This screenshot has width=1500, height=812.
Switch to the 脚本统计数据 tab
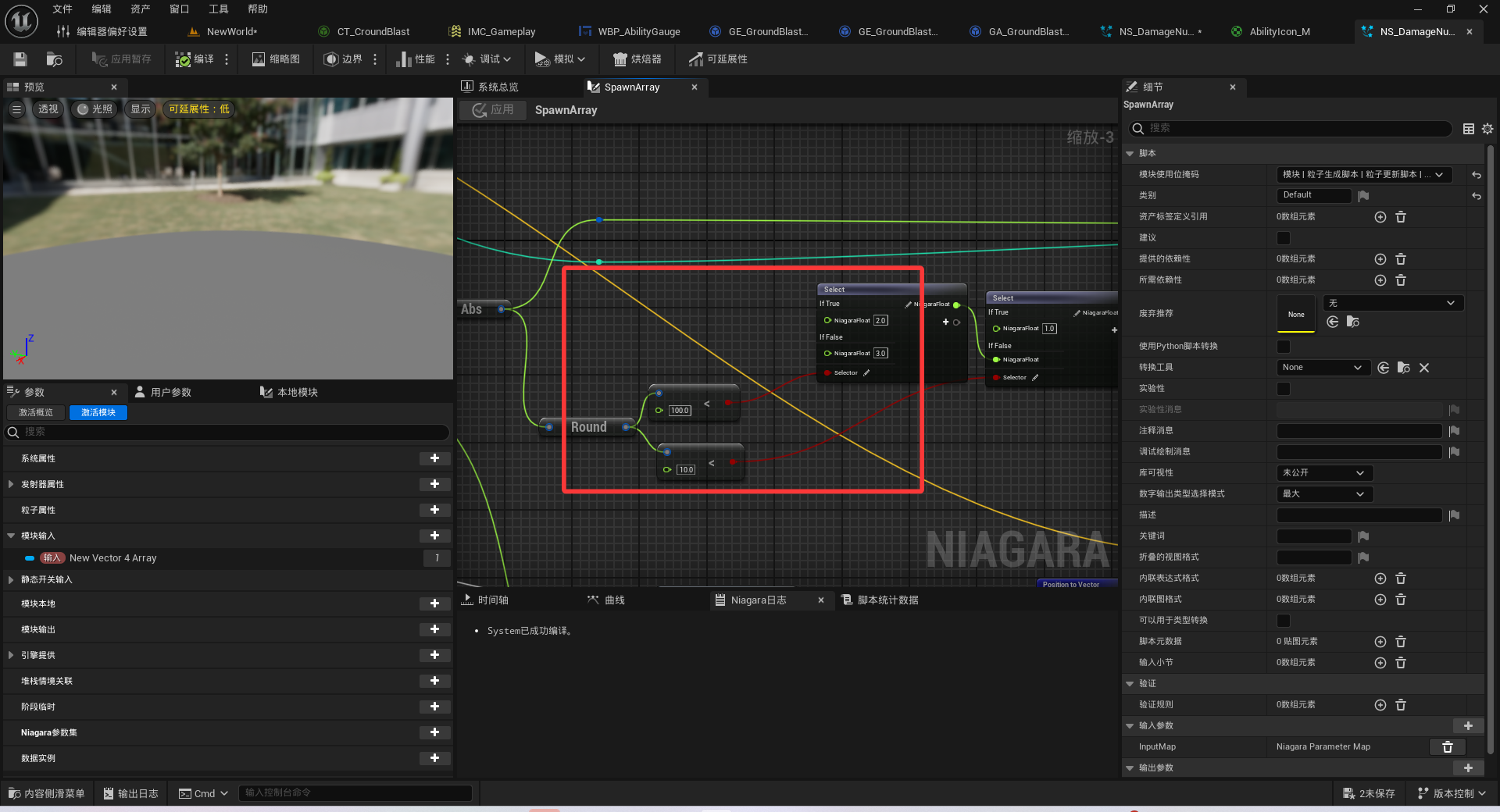[880, 600]
